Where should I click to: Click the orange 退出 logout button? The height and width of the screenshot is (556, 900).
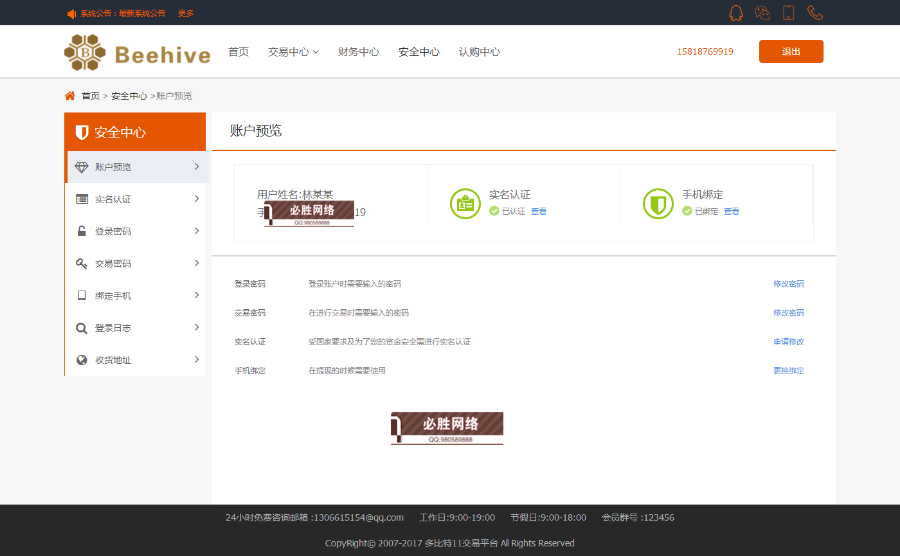click(x=791, y=52)
